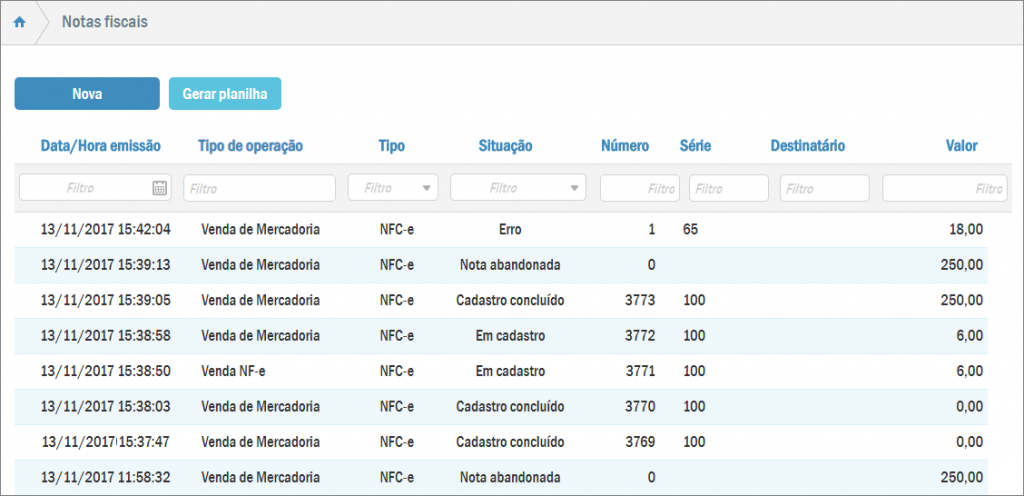Click the Gerar planilha button
The height and width of the screenshot is (496, 1024).
point(225,94)
